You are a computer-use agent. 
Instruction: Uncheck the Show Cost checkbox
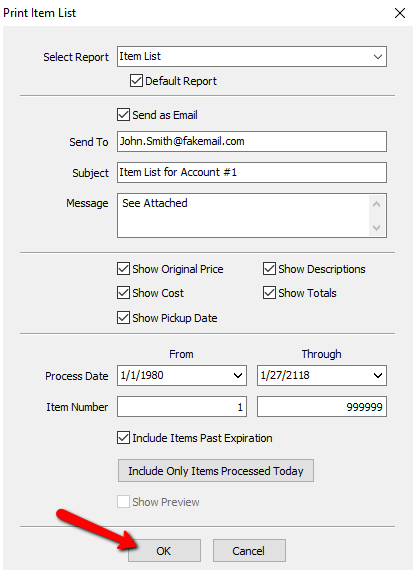[123, 293]
